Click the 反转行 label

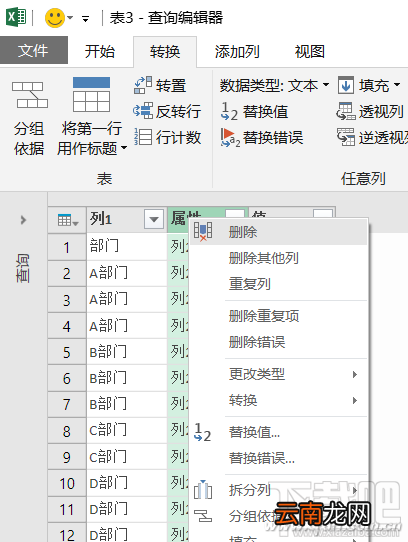coord(178,111)
